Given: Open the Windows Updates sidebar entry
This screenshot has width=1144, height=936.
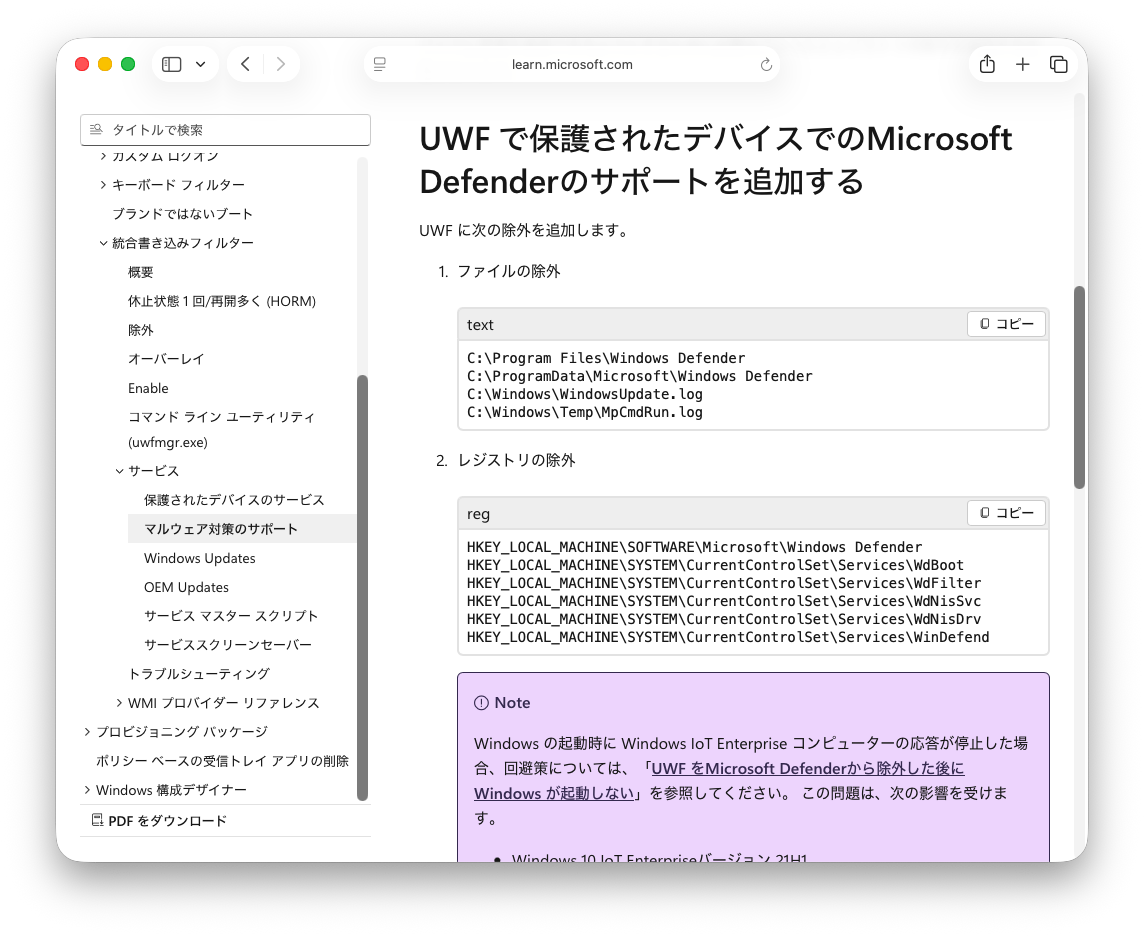Looking at the screenshot, I should point(200,558).
